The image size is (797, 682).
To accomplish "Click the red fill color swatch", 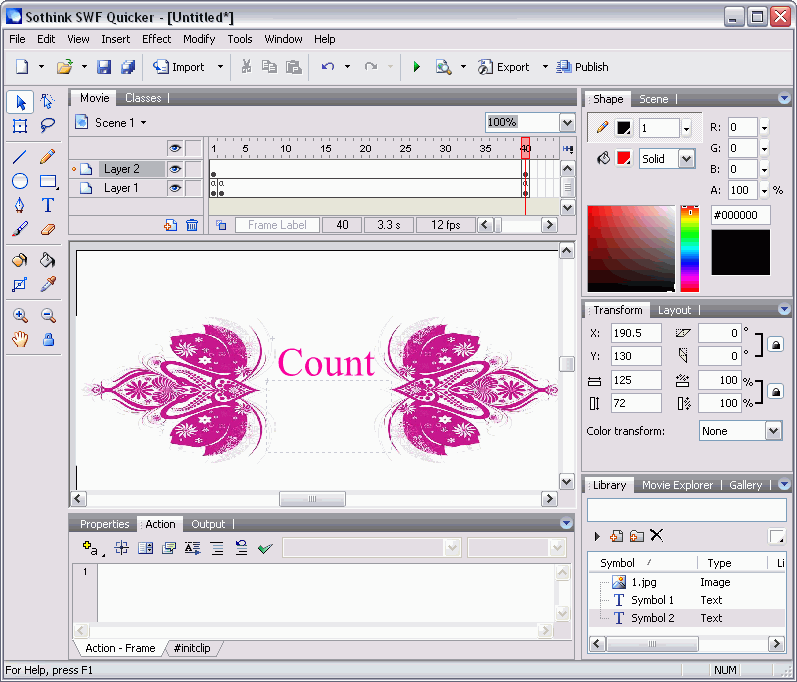I will point(624,159).
